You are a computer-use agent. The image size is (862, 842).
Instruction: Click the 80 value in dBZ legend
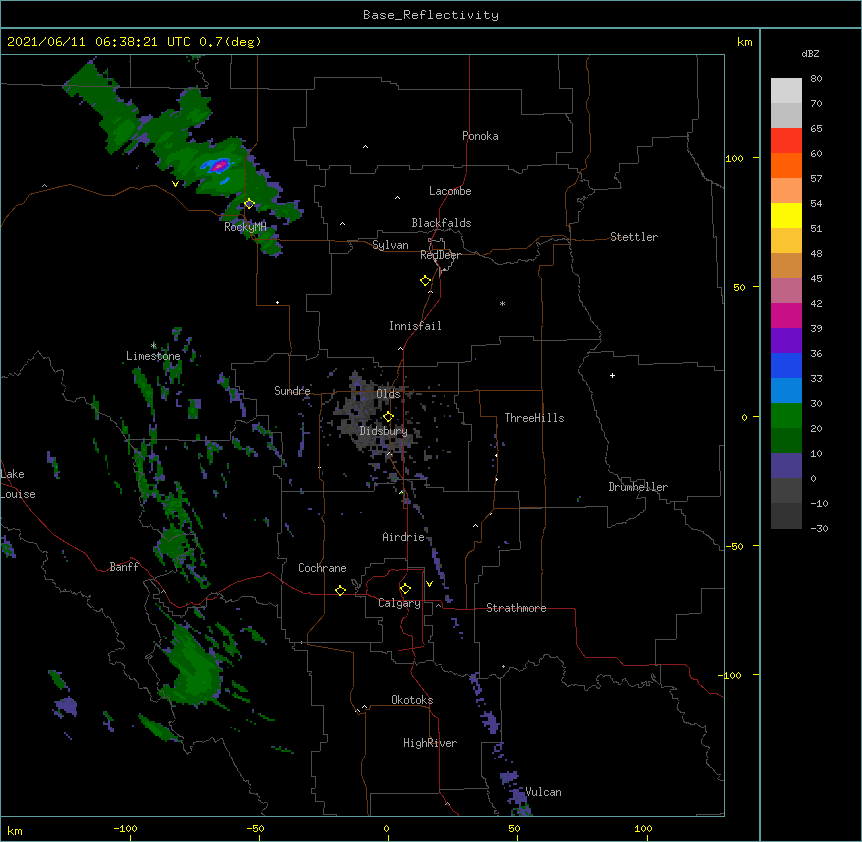pyautogui.click(x=816, y=79)
